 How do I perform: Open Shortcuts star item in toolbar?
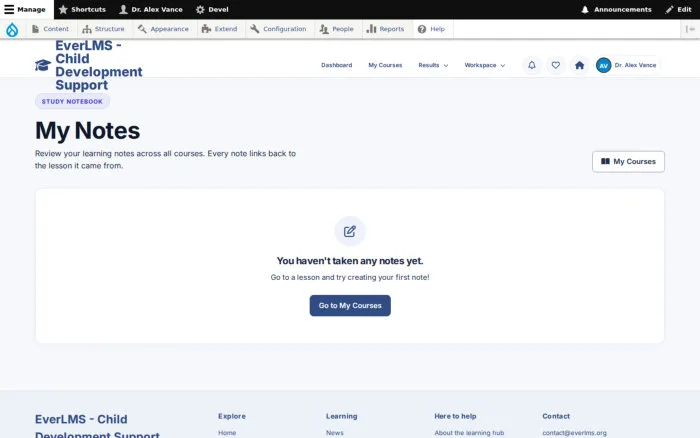pyautogui.click(x=82, y=9)
